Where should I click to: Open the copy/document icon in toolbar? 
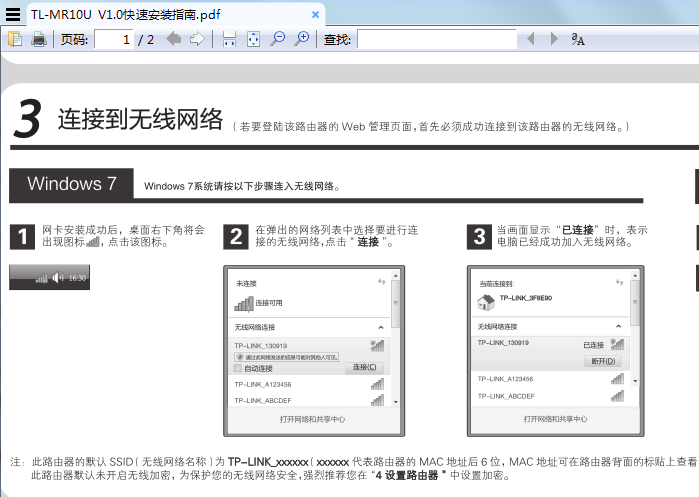pos(15,39)
